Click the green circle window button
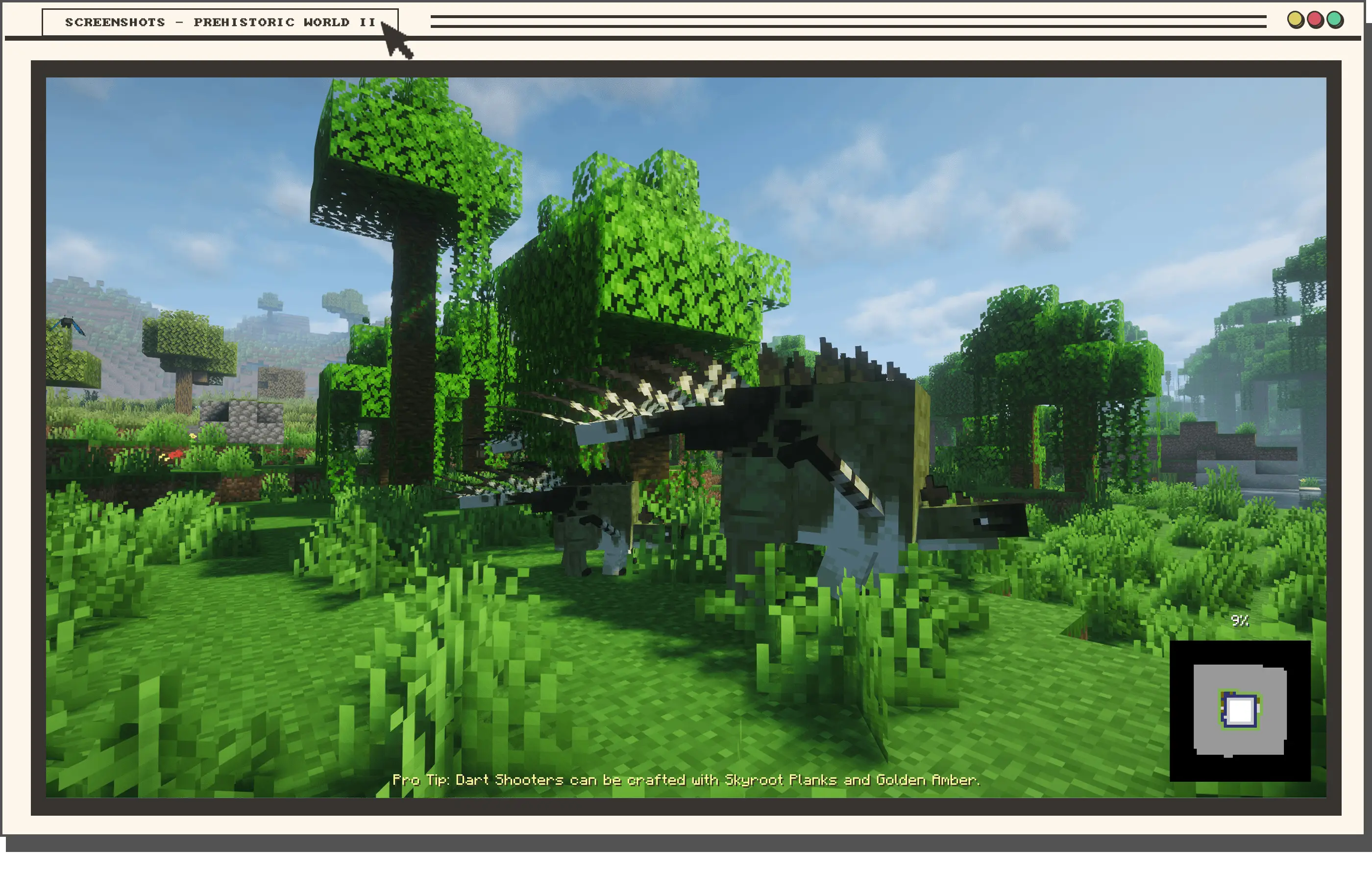Screen dimensions: 1372x876 [x=1335, y=20]
